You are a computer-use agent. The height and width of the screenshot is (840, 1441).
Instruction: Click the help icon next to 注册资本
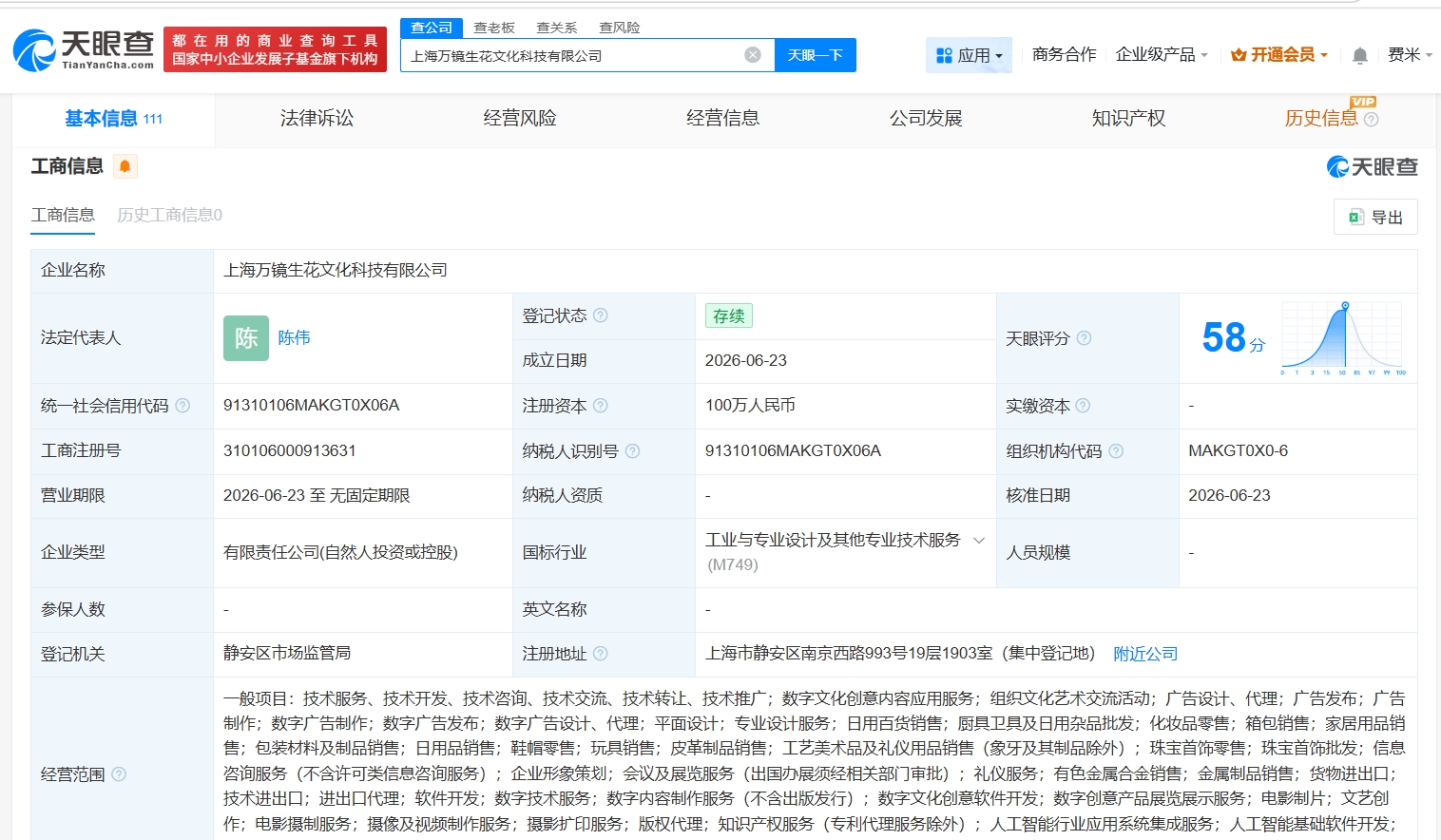click(601, 406)
